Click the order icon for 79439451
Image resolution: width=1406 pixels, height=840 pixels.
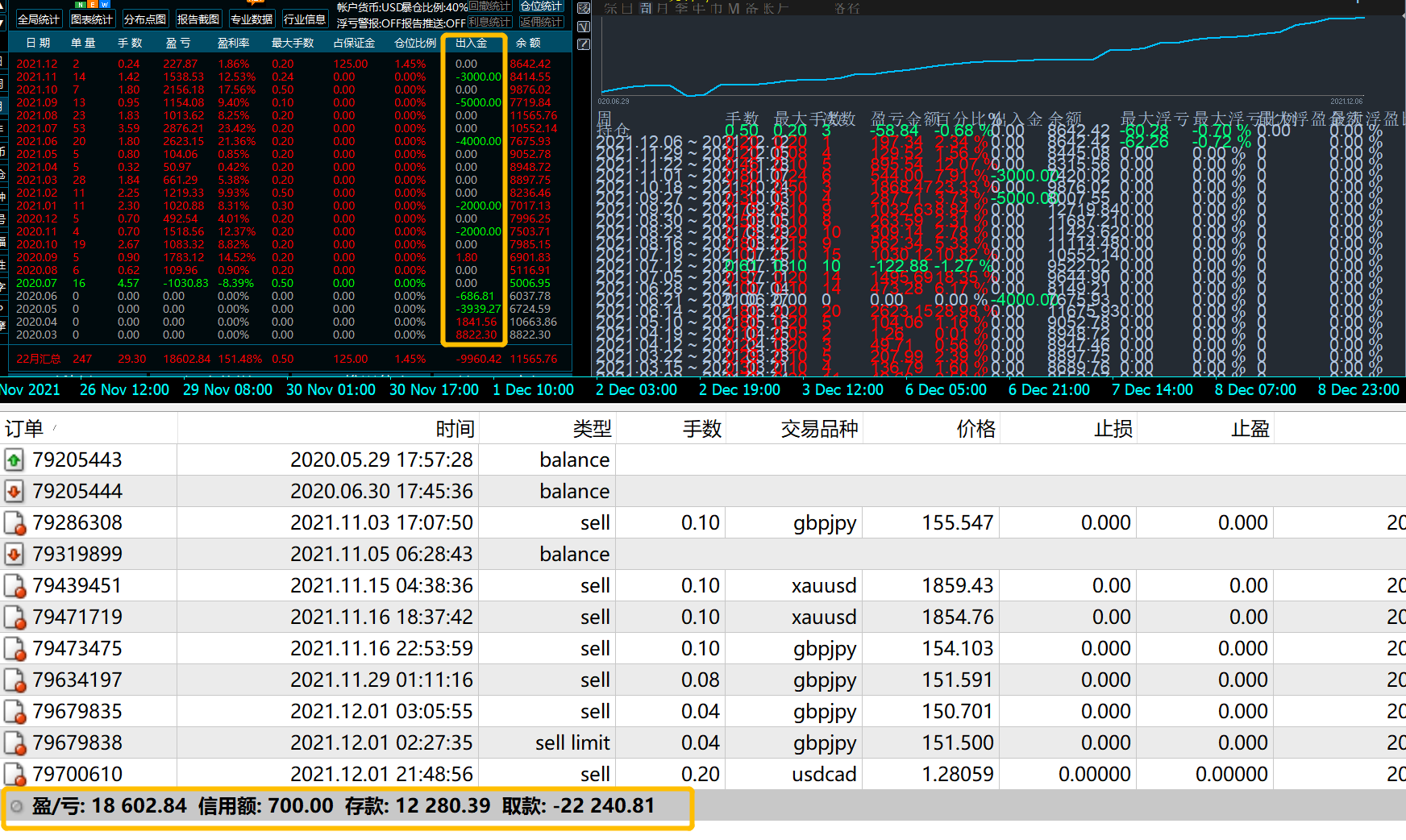pos(15,586)
